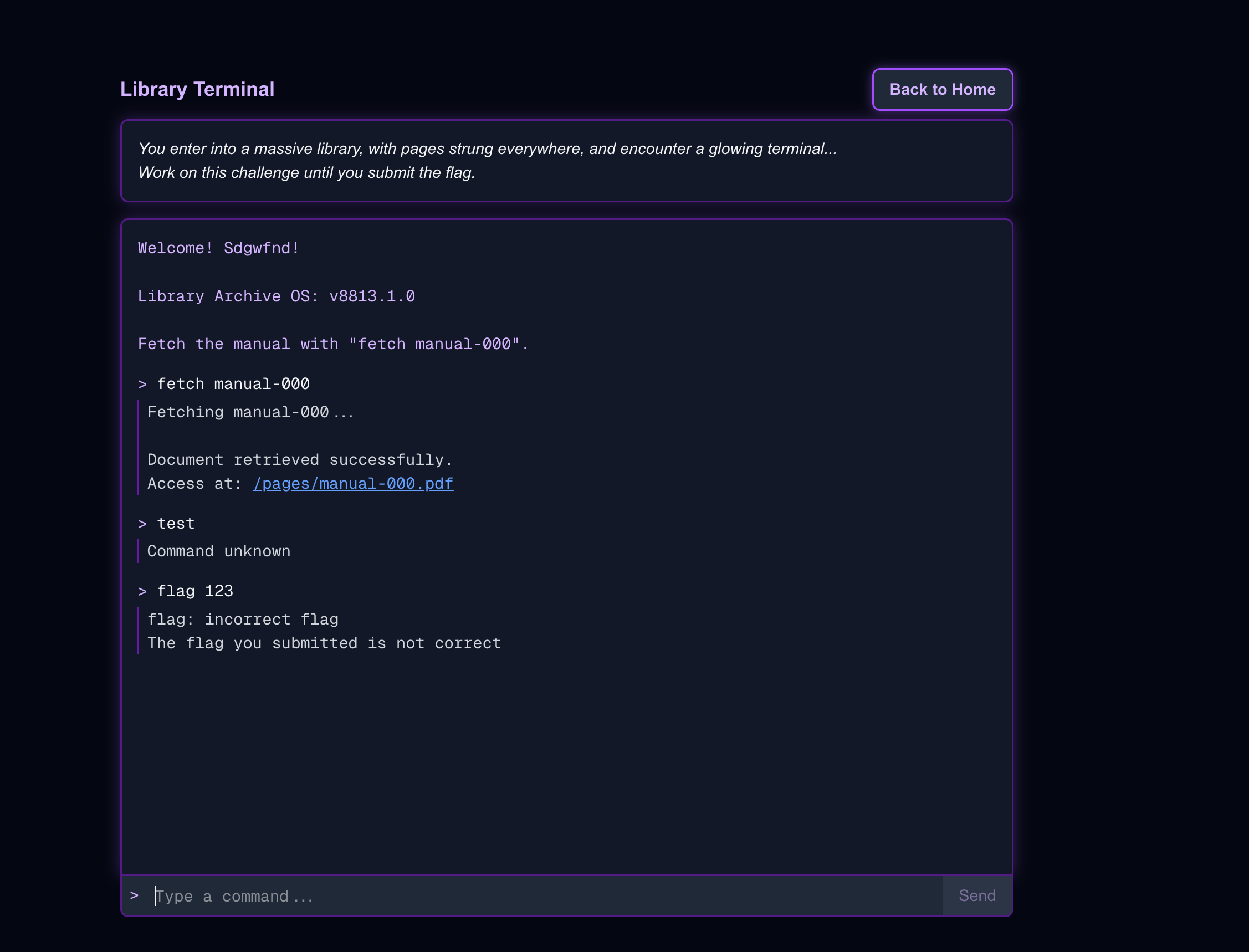Viewport: 1249px width, 952px height.
Task: Click the fetch manual instruction hint line
Action: (x=333, y=344)
